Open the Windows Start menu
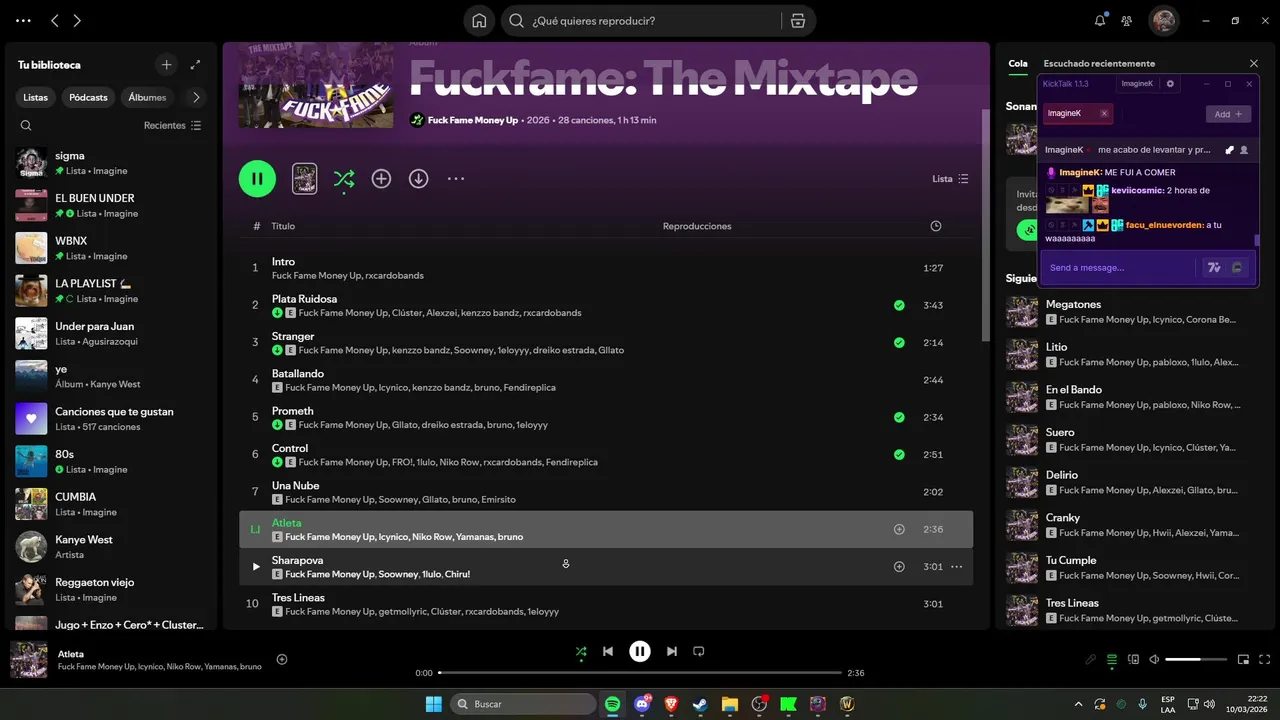This screenshot has width=1280, height=720. [434, 704]
